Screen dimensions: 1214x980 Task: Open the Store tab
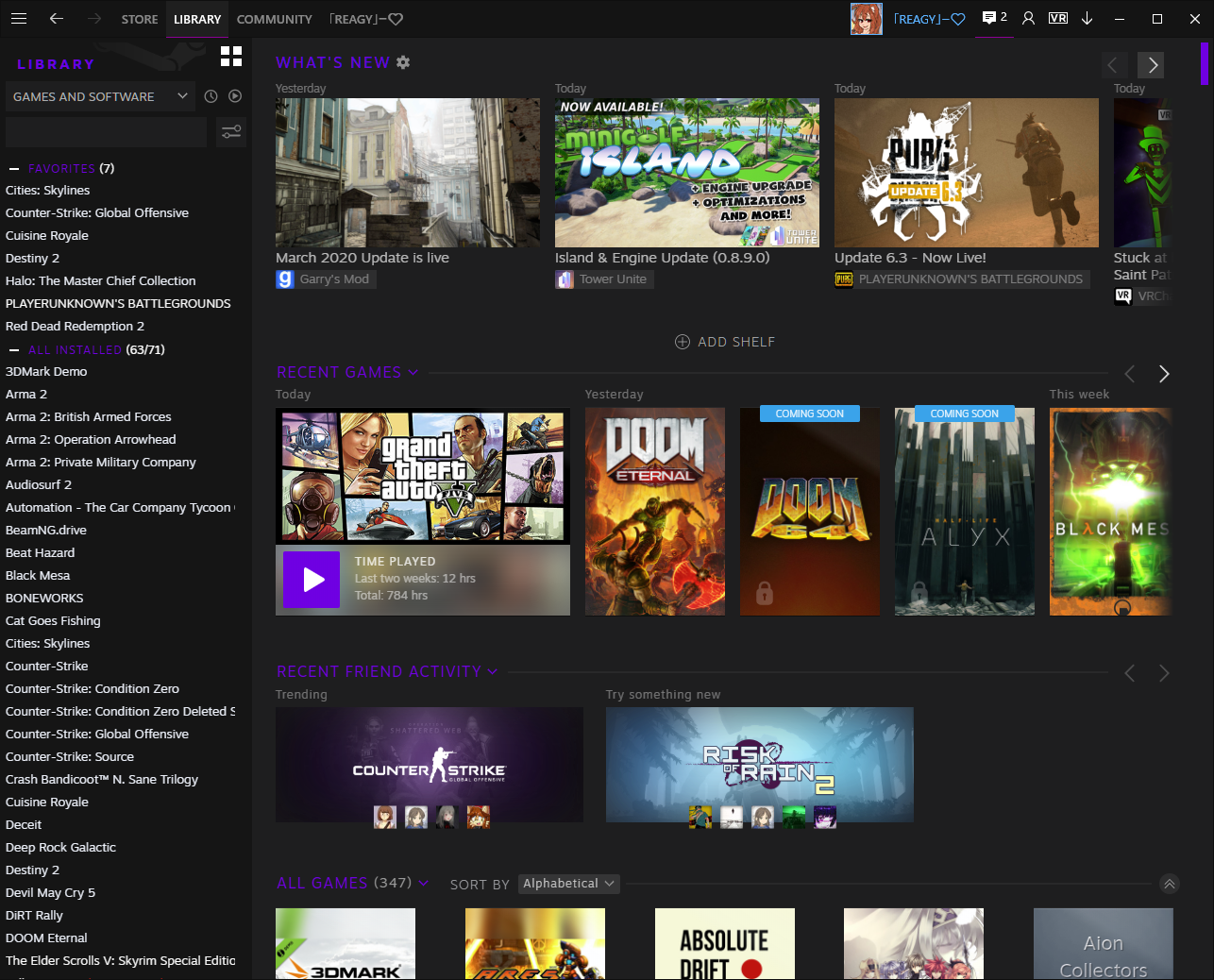140,19
